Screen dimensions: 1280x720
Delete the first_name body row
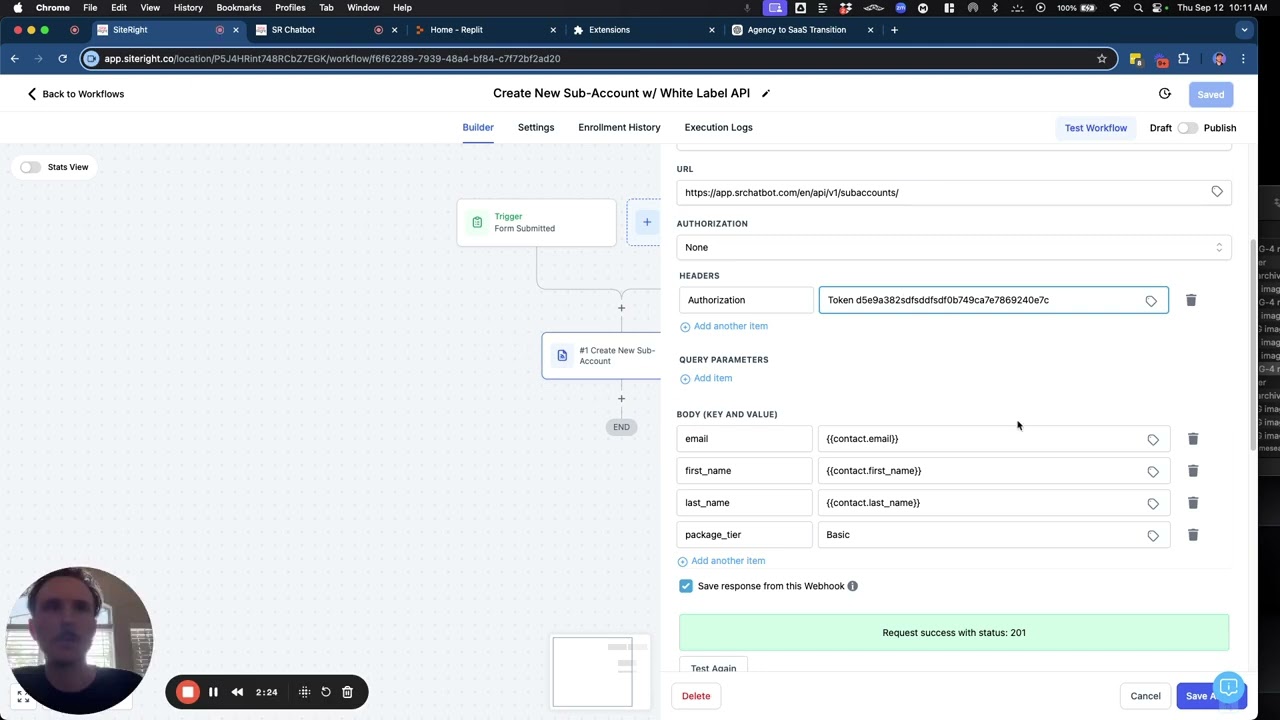pyautogui.click(x=1193, y=471)
